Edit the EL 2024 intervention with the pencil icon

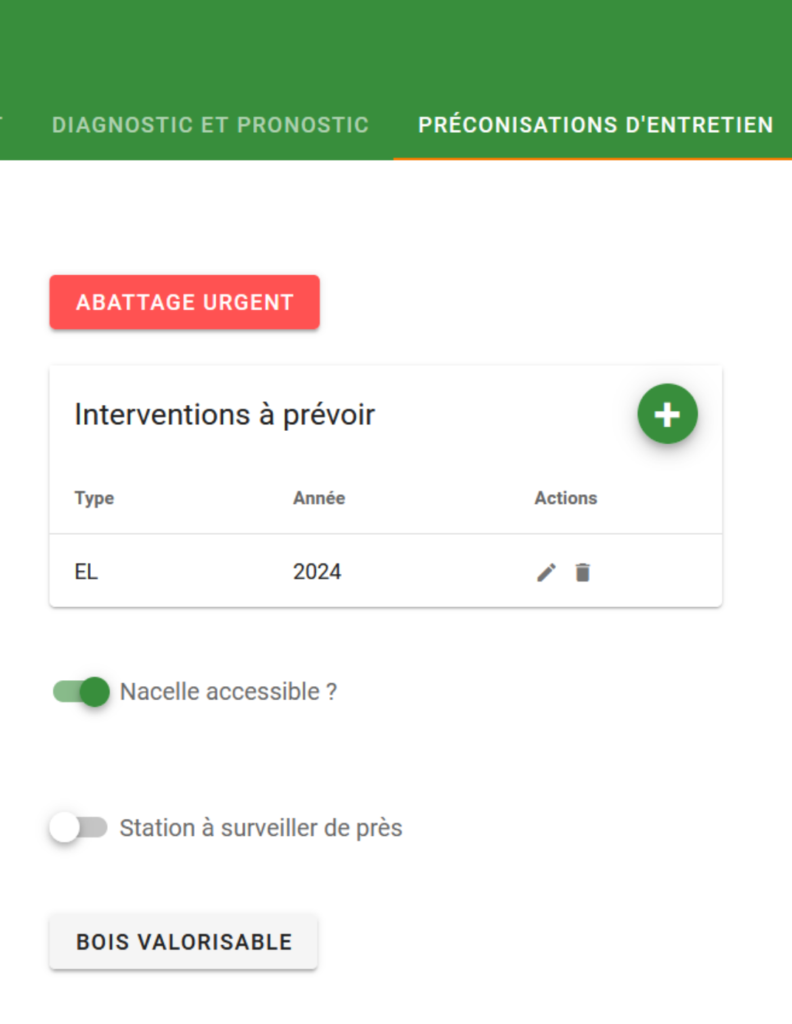pos(546,573)
